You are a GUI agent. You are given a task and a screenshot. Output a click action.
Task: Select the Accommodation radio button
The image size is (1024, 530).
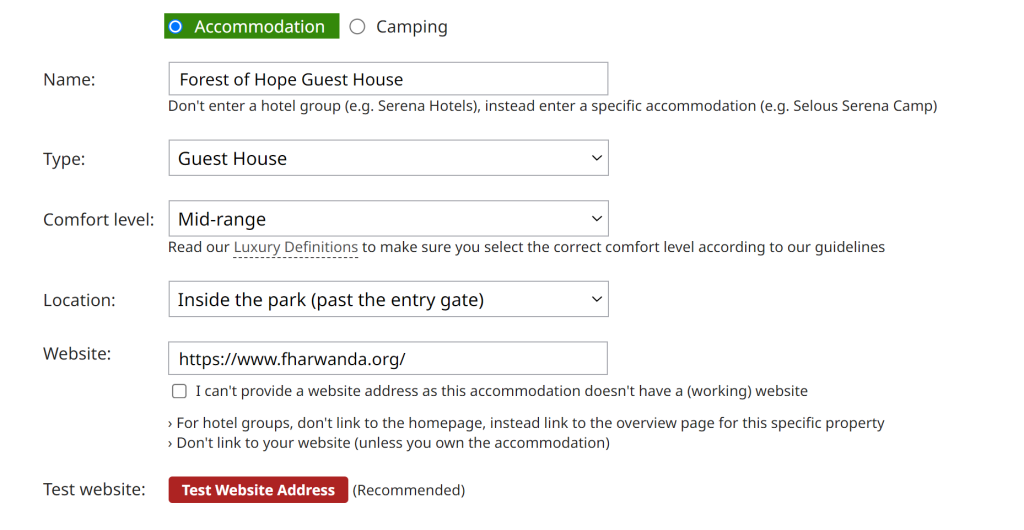[176, 27]
